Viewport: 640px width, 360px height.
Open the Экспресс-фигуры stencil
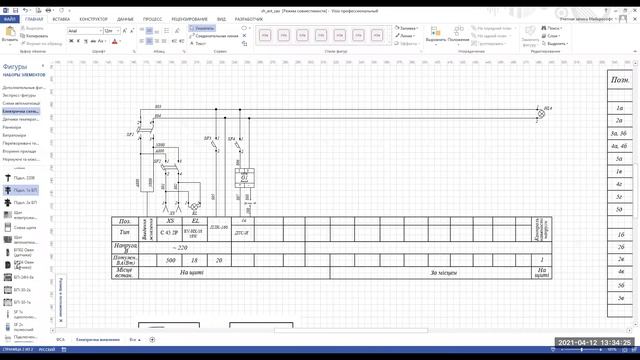tap(20, 95)
